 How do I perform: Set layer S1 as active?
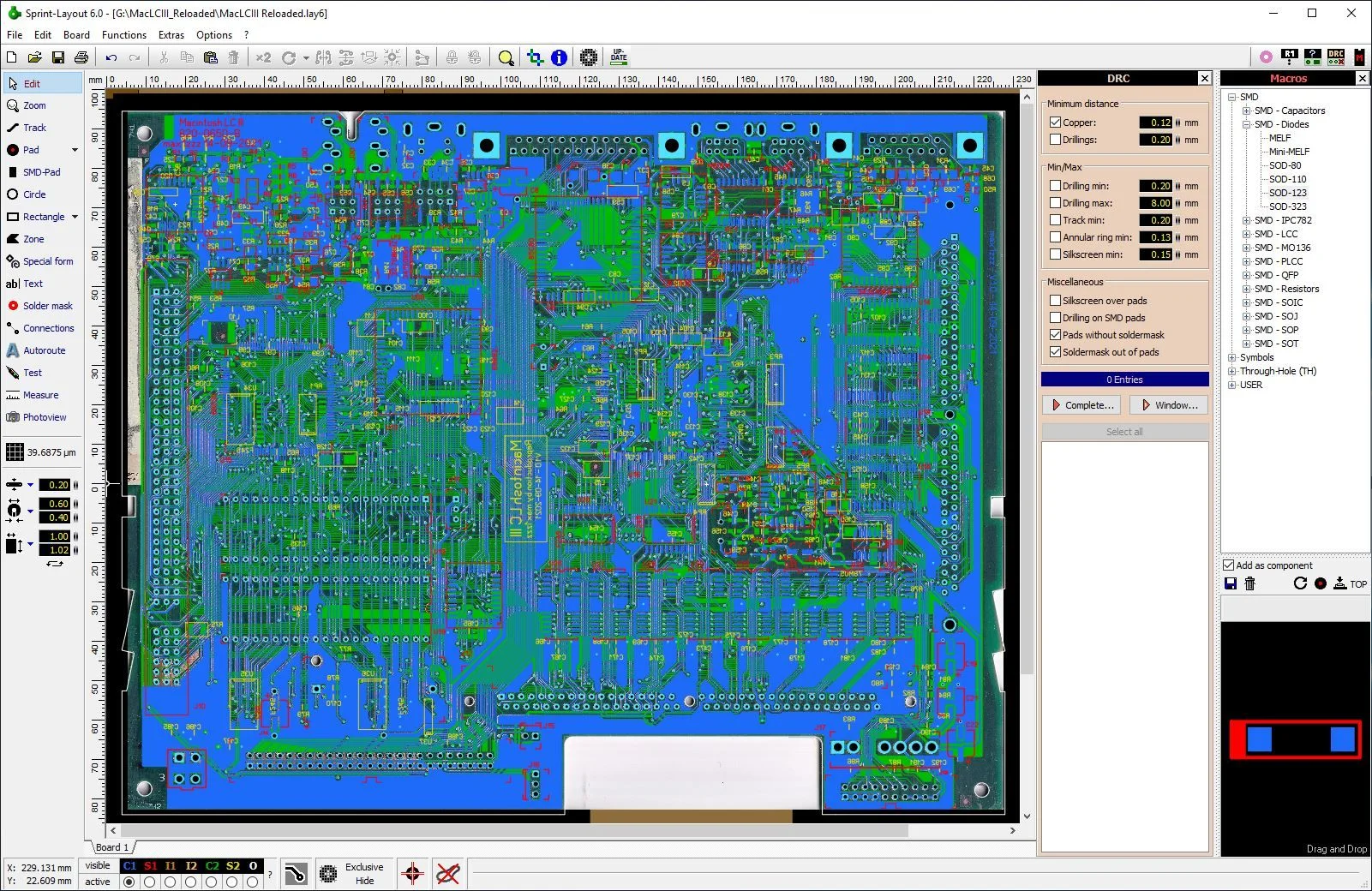coord(150,882)
